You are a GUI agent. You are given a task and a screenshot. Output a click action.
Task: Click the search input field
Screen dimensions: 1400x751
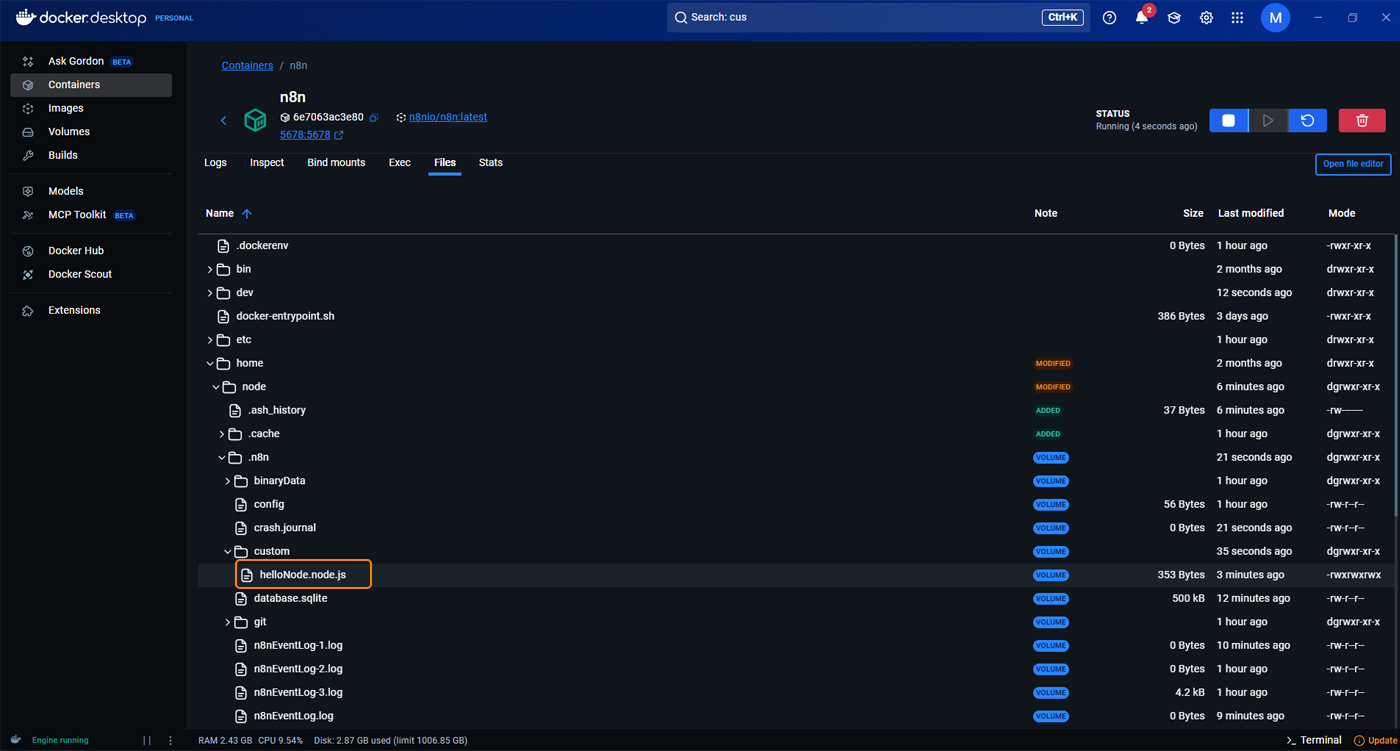860,17
